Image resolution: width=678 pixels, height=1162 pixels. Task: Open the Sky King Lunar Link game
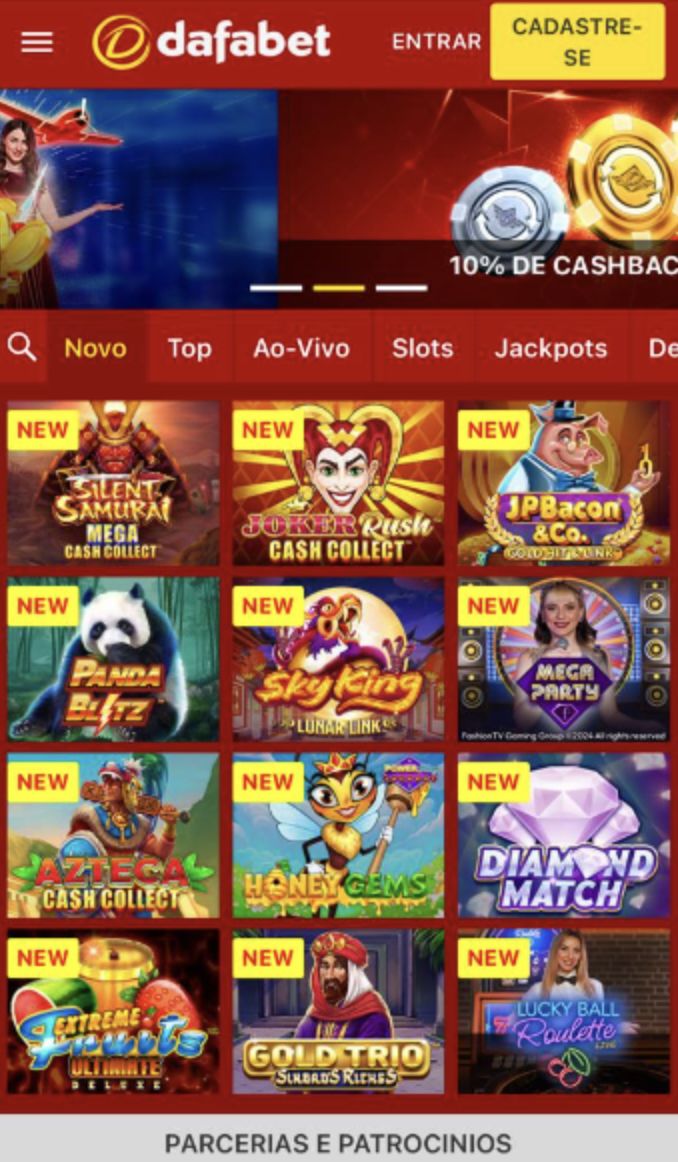(339, 660)
